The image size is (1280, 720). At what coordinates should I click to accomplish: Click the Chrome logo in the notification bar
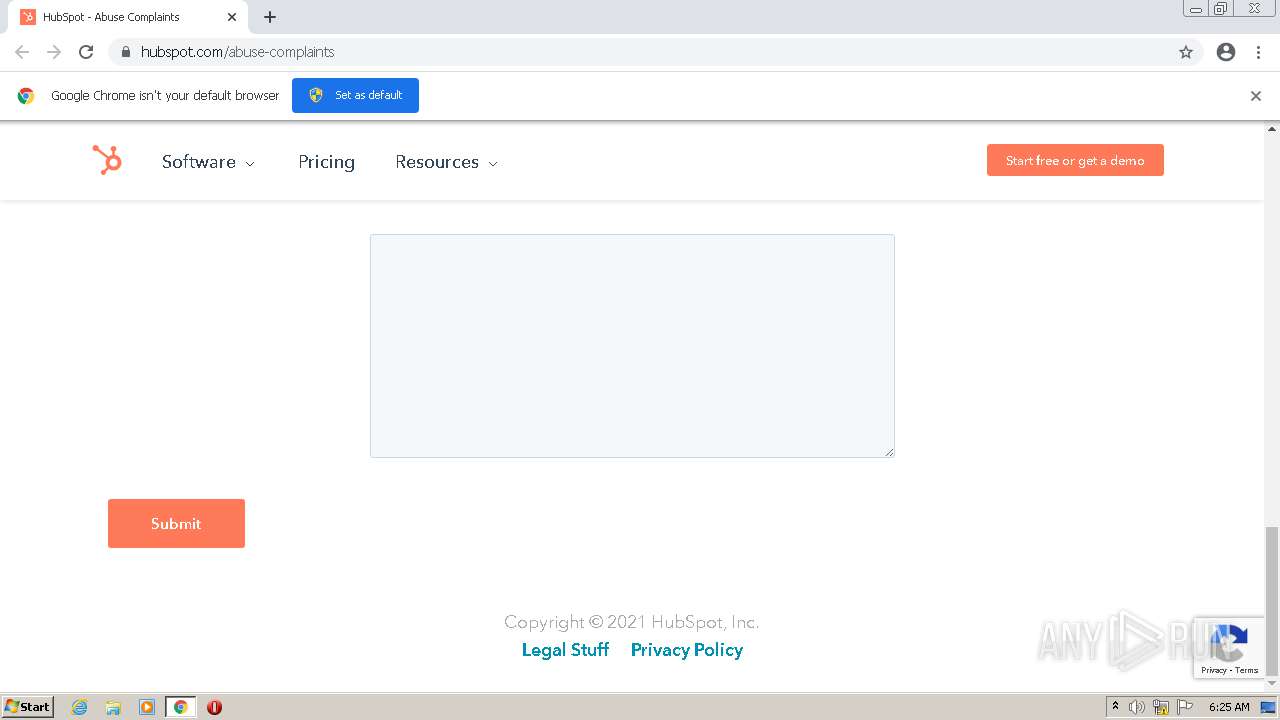(x=26, y=96)
